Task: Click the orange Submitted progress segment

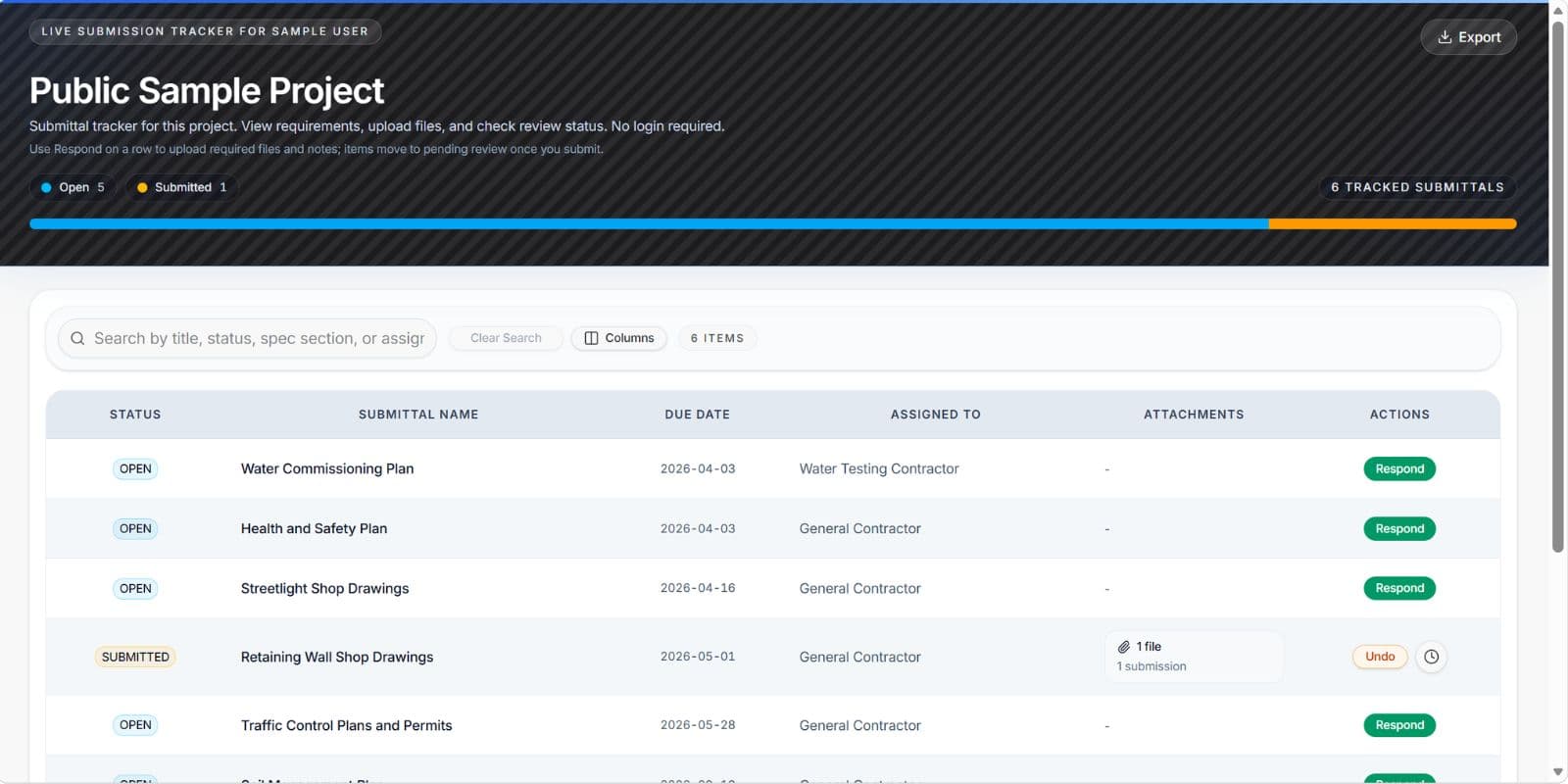Action: 1393,224
